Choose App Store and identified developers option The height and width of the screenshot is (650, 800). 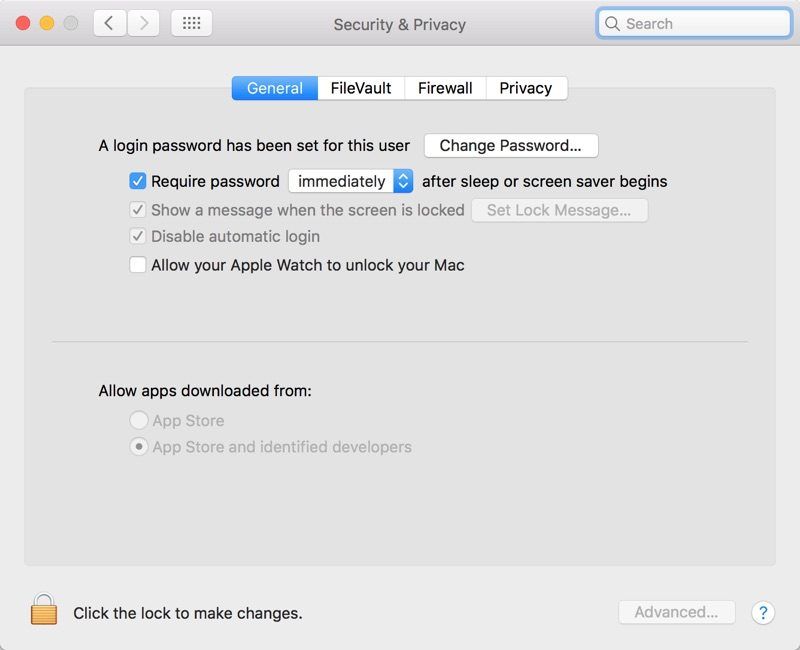[139, 447]
